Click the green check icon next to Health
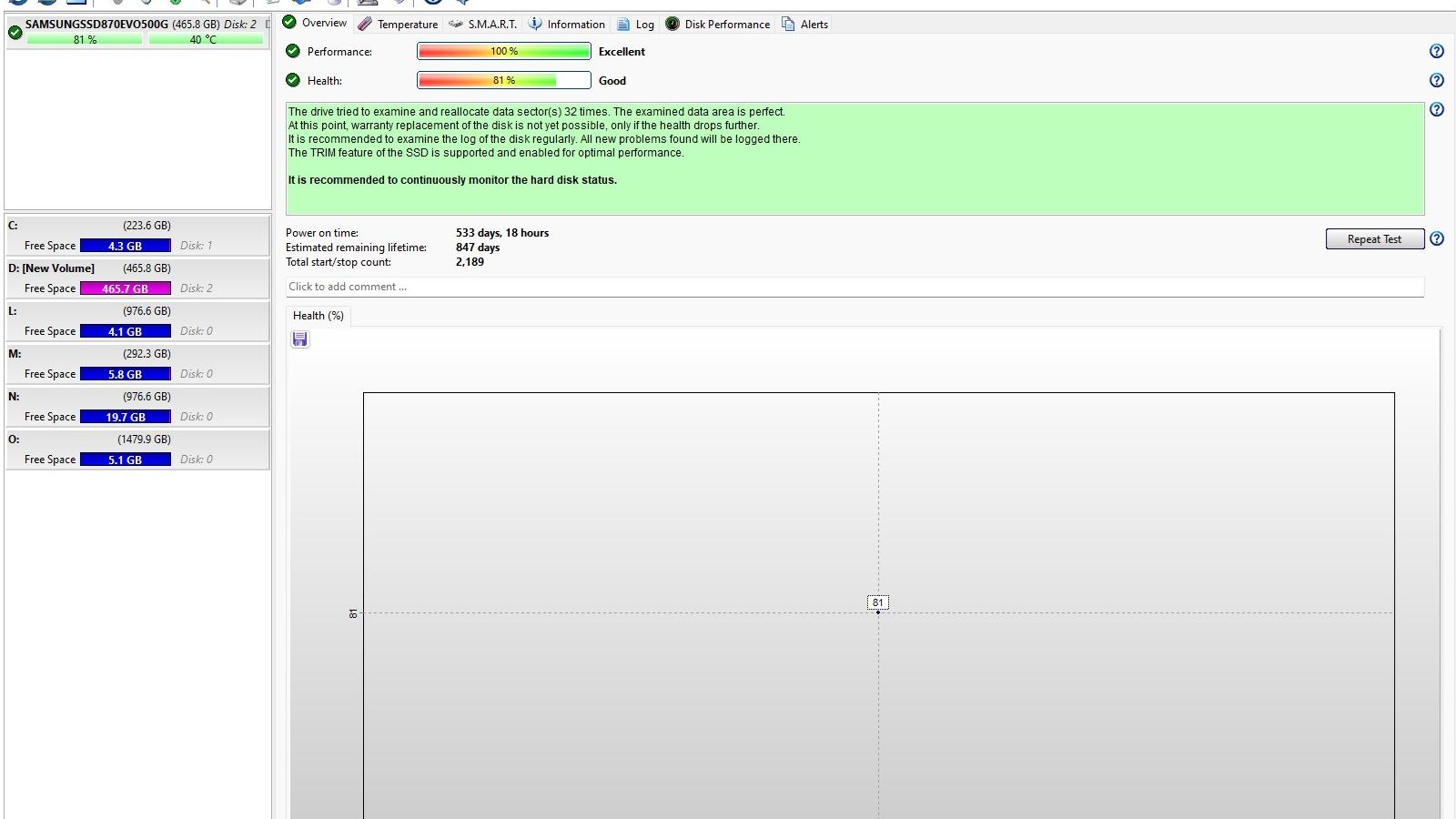 tap(293, 80)
